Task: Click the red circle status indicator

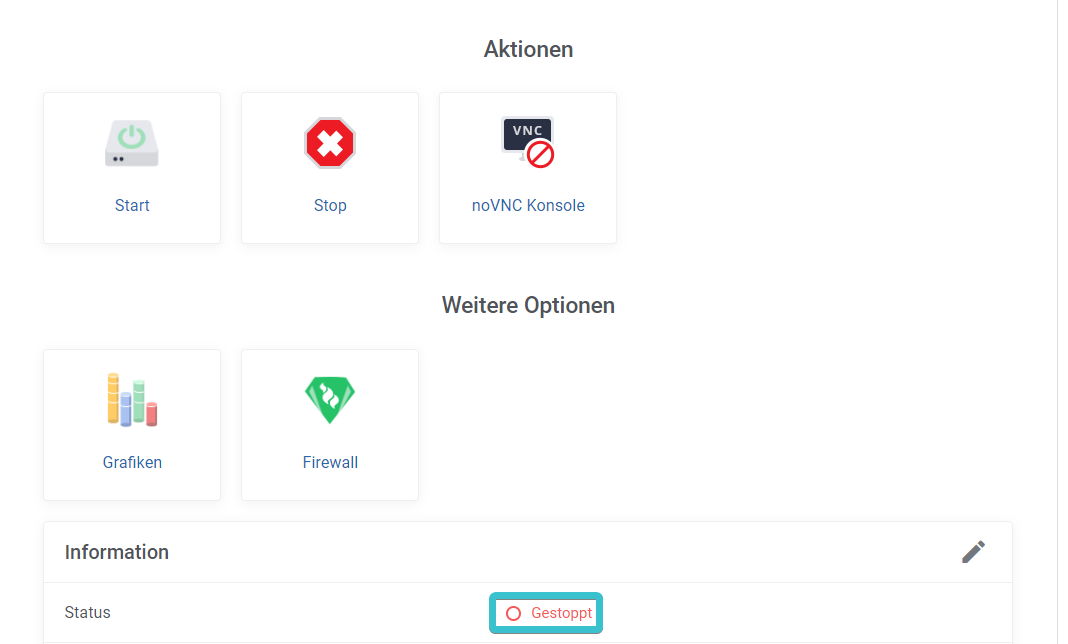Action: [514, 613]
